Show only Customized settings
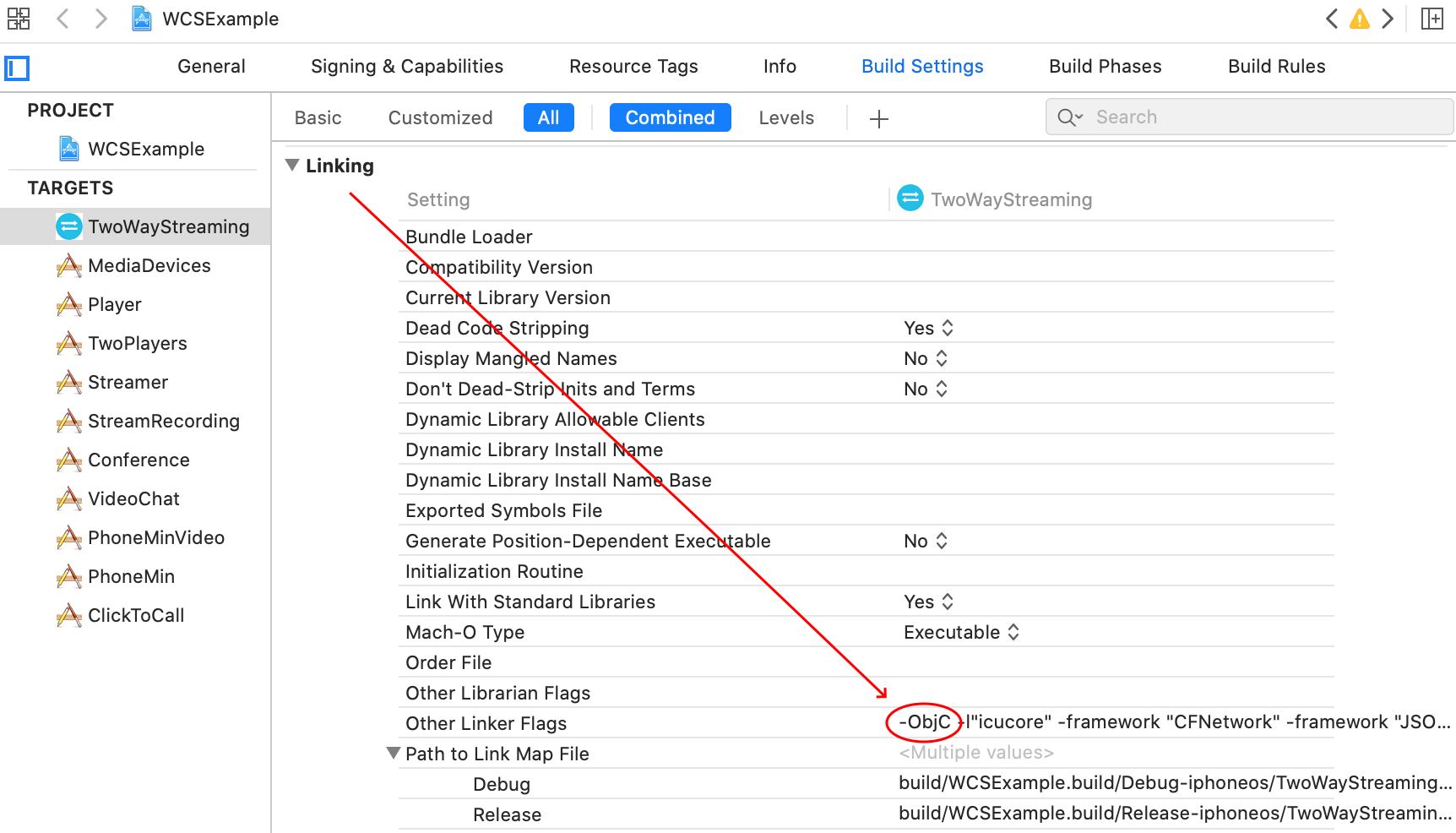1456x833 pixels. click(x=440, y=118)
